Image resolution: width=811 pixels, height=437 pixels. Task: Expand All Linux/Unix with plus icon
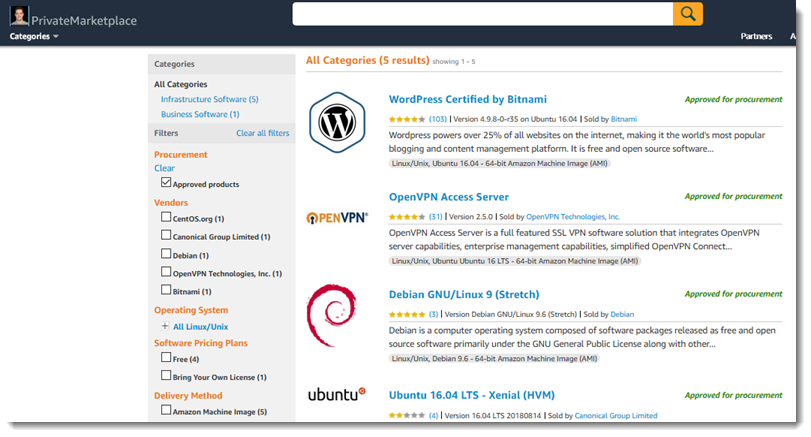[x=165, y=326]
